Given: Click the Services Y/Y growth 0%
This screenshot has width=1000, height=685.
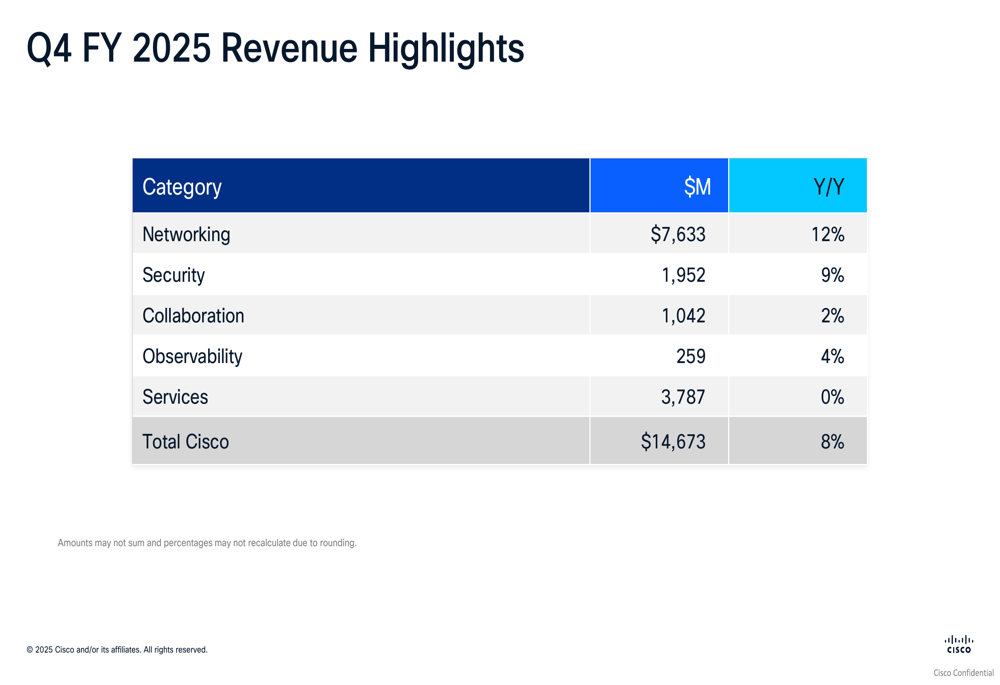Looking at the screenshot, I should click(832, 397).
